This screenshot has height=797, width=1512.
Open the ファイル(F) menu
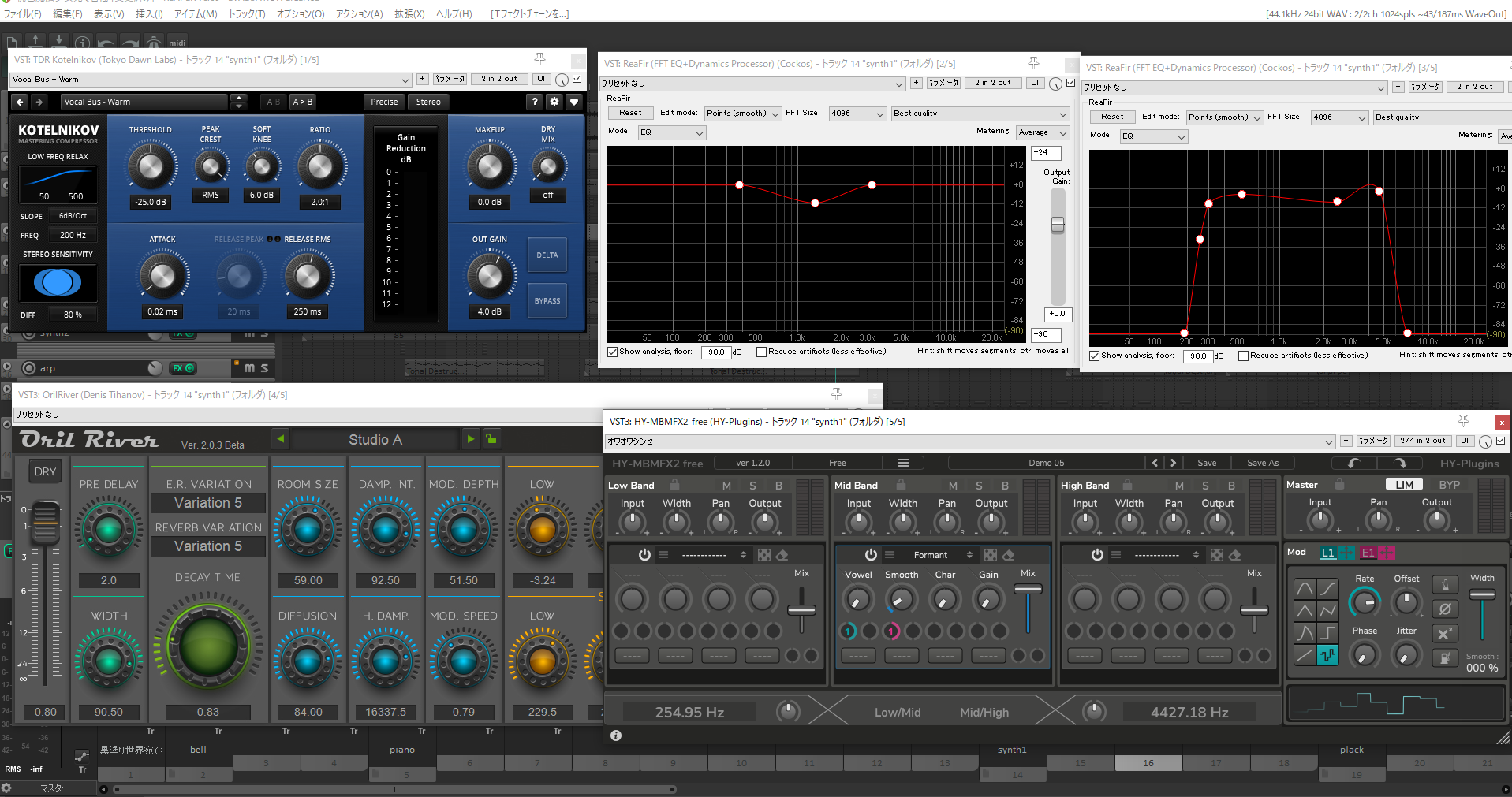(22, 14)
